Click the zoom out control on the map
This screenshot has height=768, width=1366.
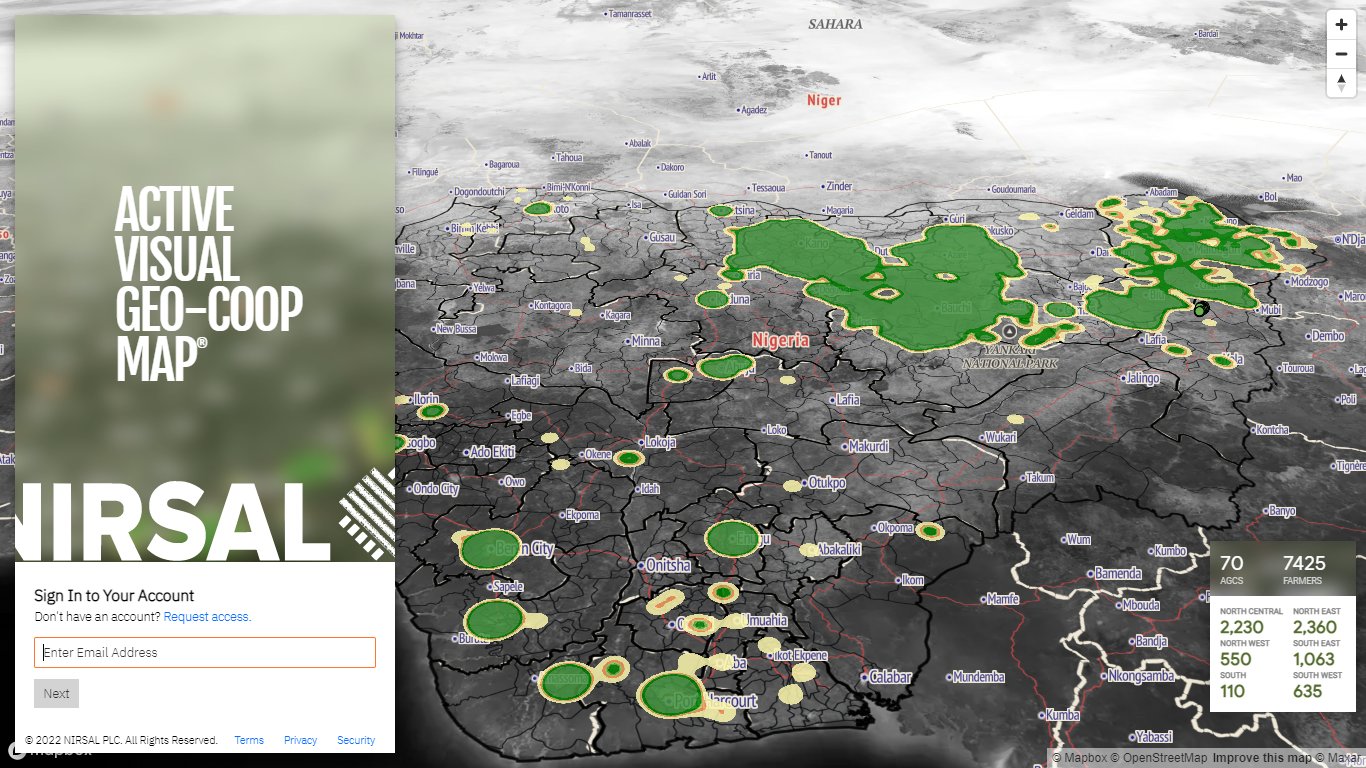[x=1341, y=53]
